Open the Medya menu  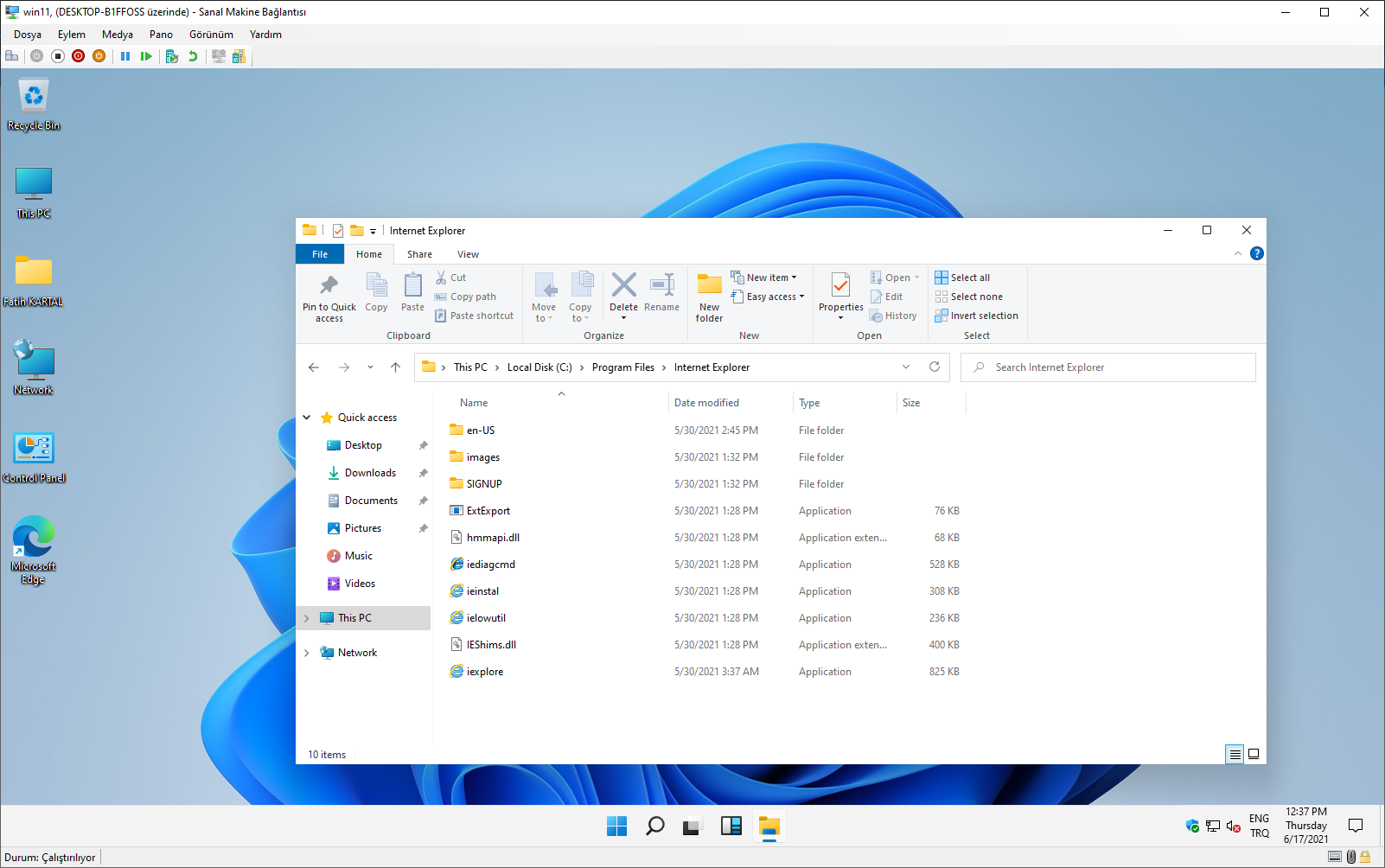click(118, 35)
